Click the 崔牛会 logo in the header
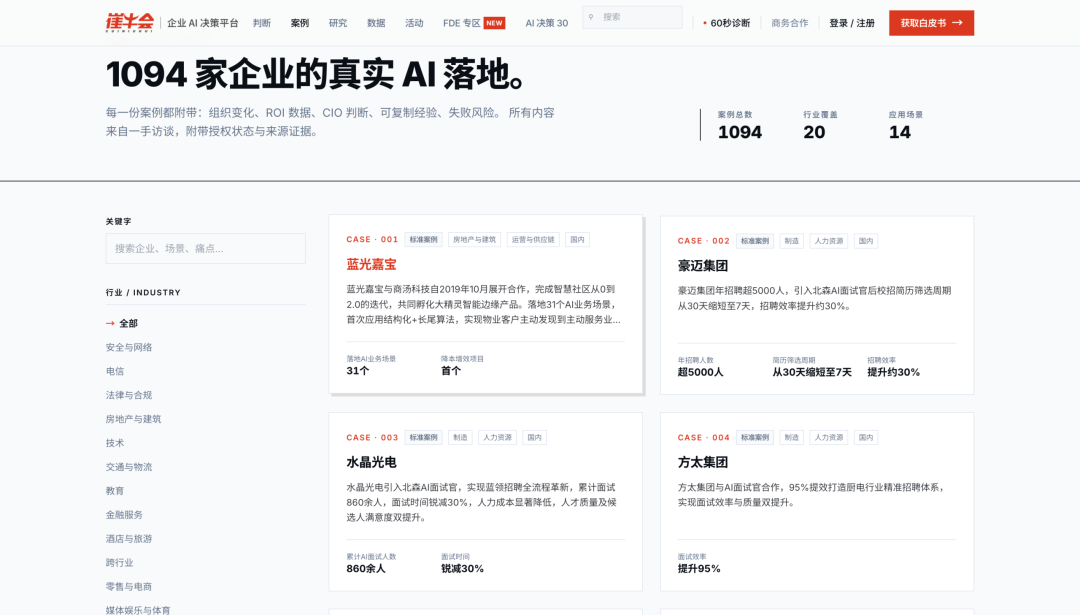The width and height of the screenshot is (1080, 615). 129,23
